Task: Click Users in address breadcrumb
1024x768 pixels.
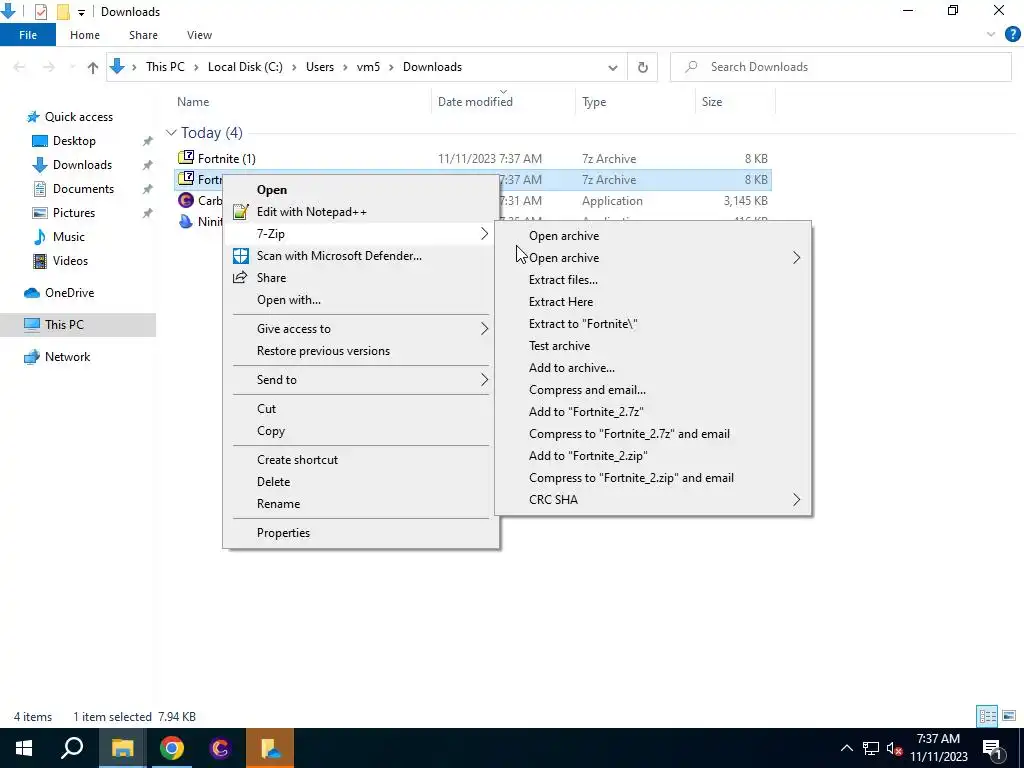Action: tap(320, 67)
